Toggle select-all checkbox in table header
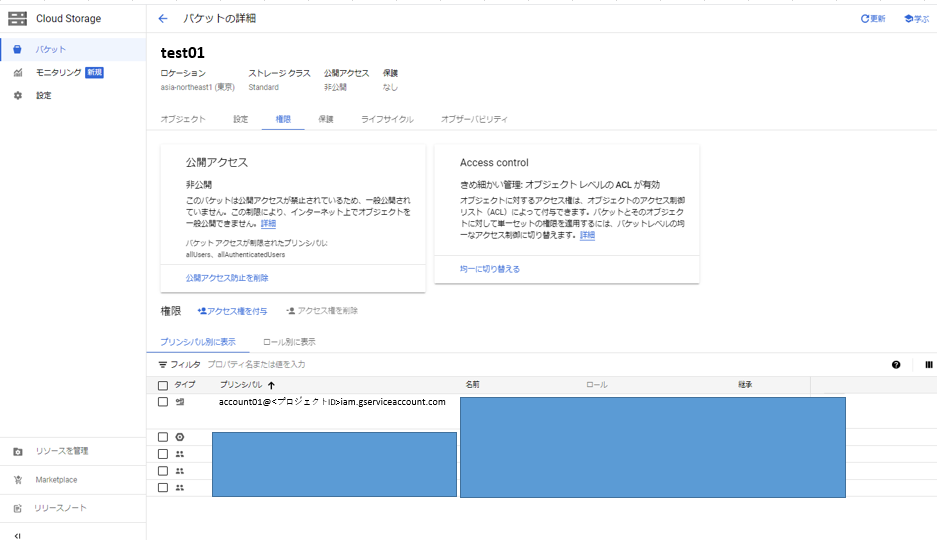 tap(163, 385)
